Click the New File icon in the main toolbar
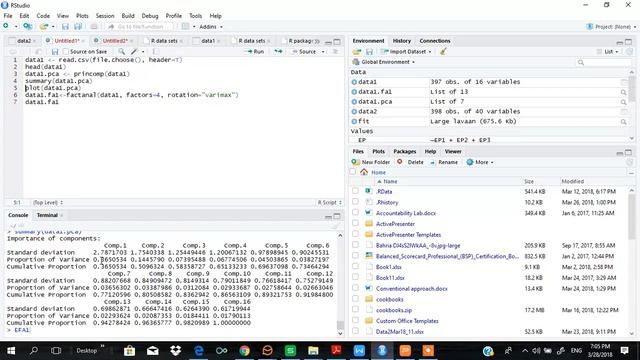Viewport: 640px width, 360px height. point(6,26)
